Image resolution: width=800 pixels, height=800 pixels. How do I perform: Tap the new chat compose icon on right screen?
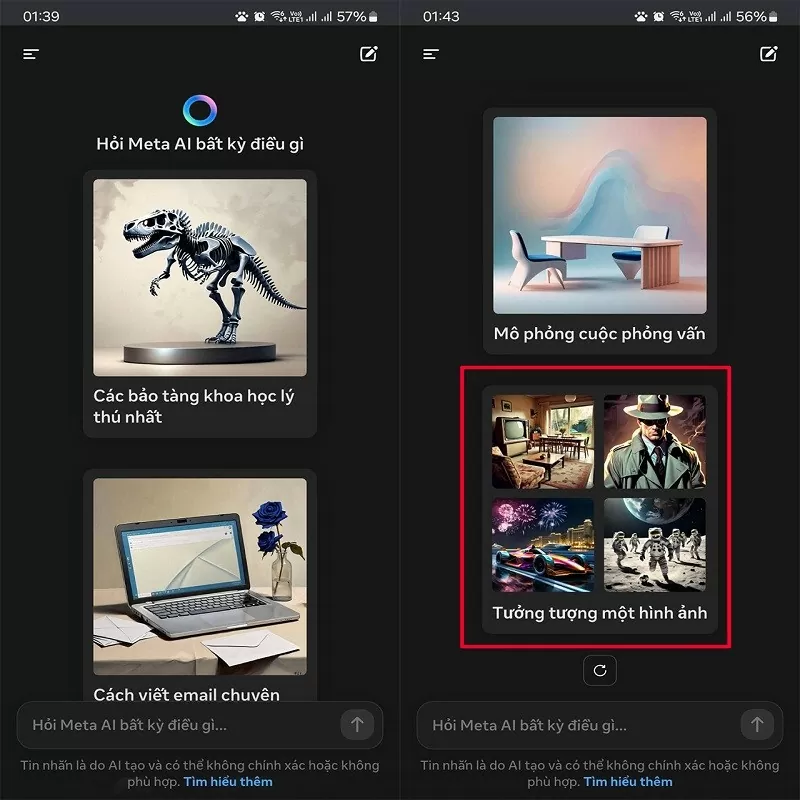tap(768, 54)
